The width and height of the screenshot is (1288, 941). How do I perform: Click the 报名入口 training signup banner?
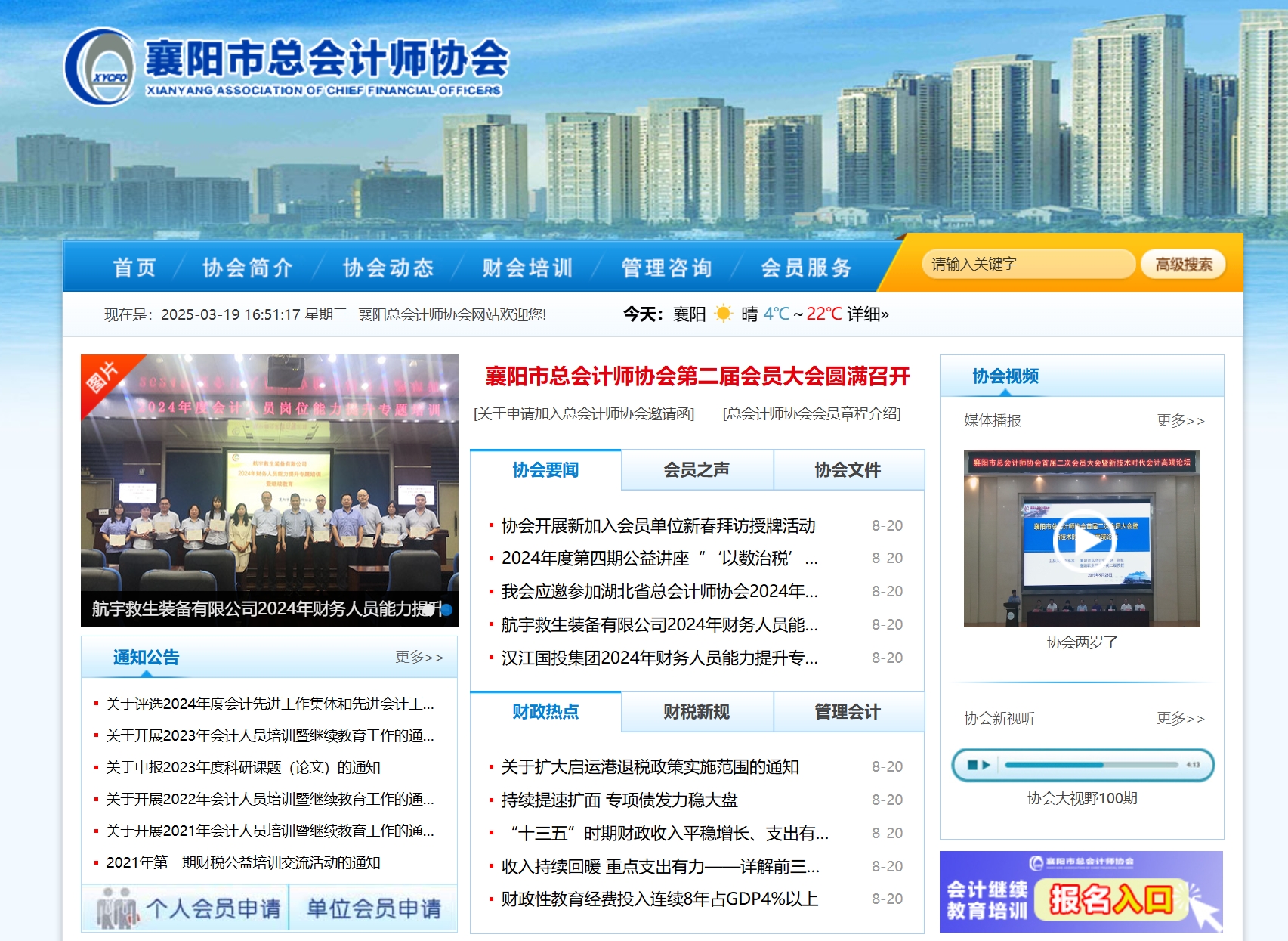click(1081, 892)
